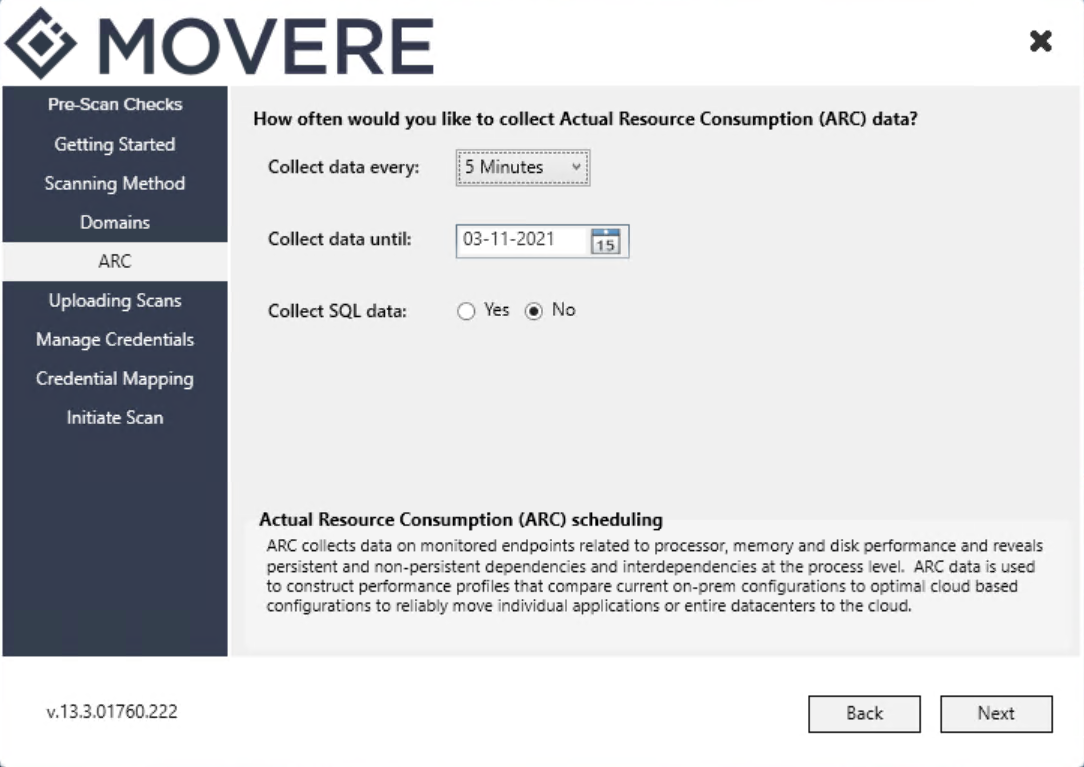Click the ARC description paragraph
1084x767 pixels.
tap(655, 576)
